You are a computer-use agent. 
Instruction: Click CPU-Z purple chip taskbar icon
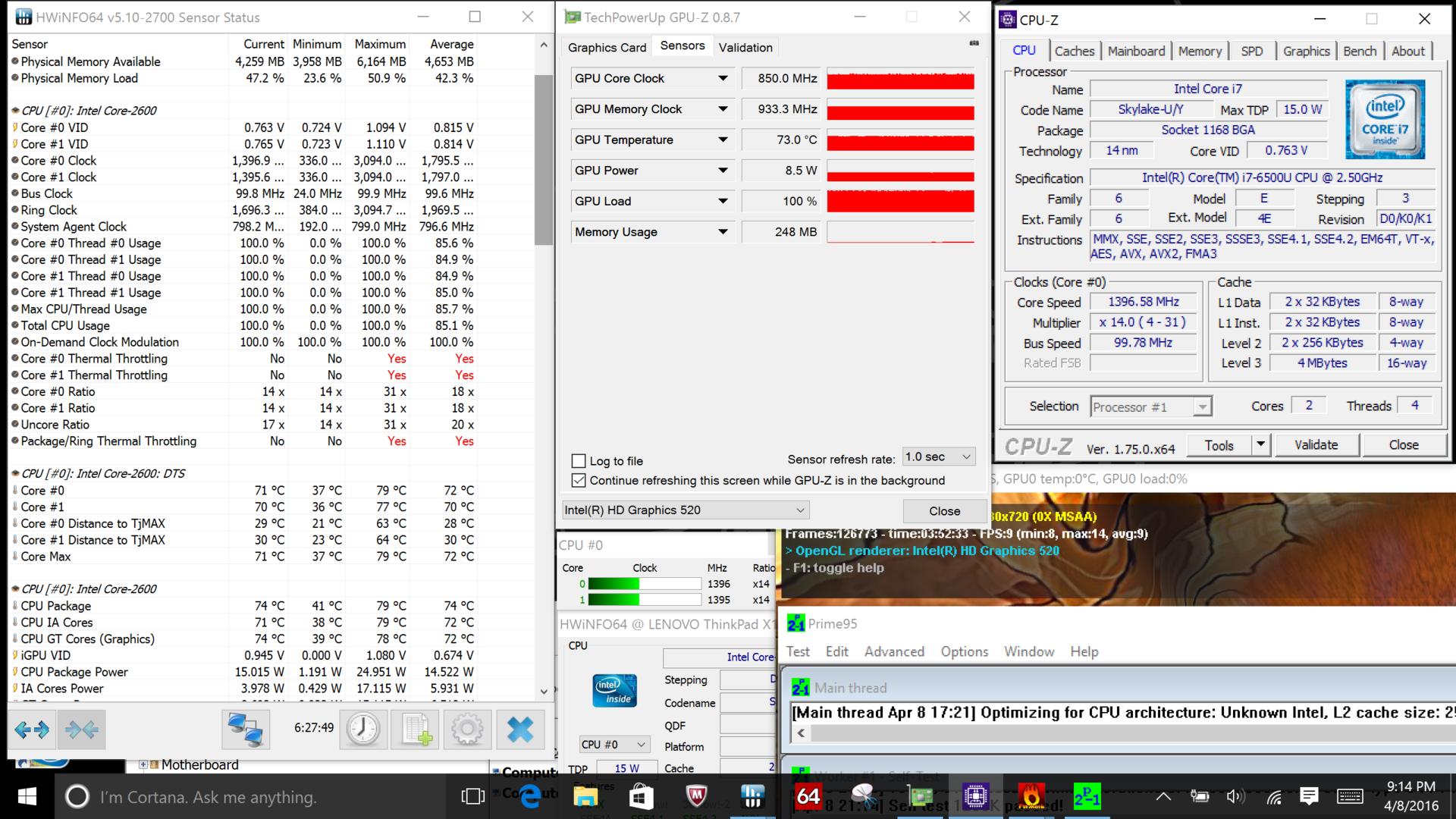click(975, 796)
